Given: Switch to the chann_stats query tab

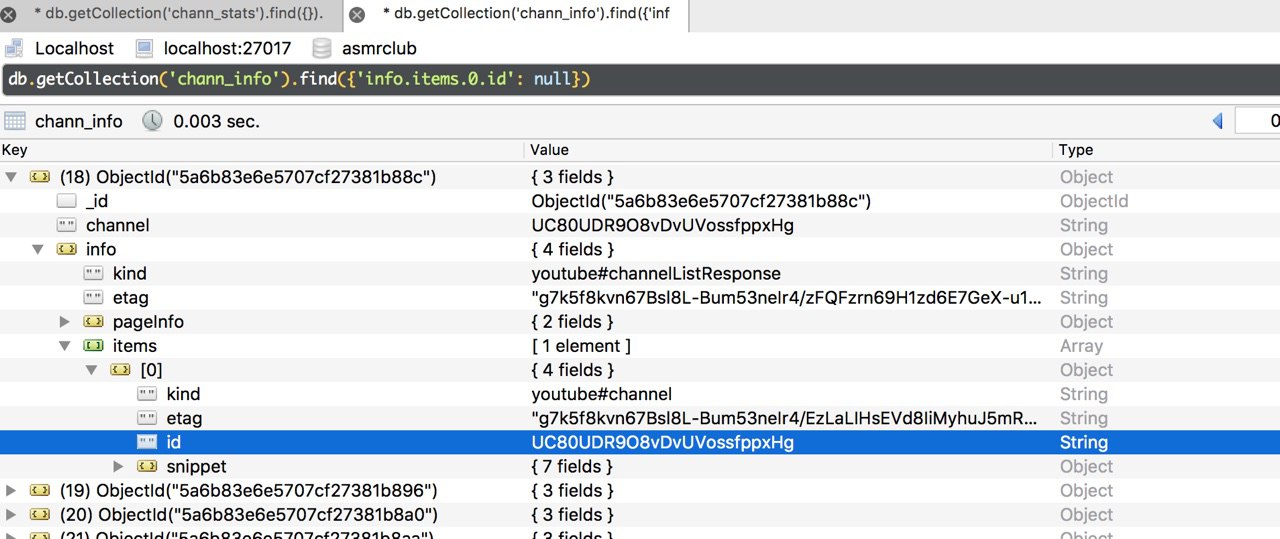Looking at the screenshot, I should (178, 14).
